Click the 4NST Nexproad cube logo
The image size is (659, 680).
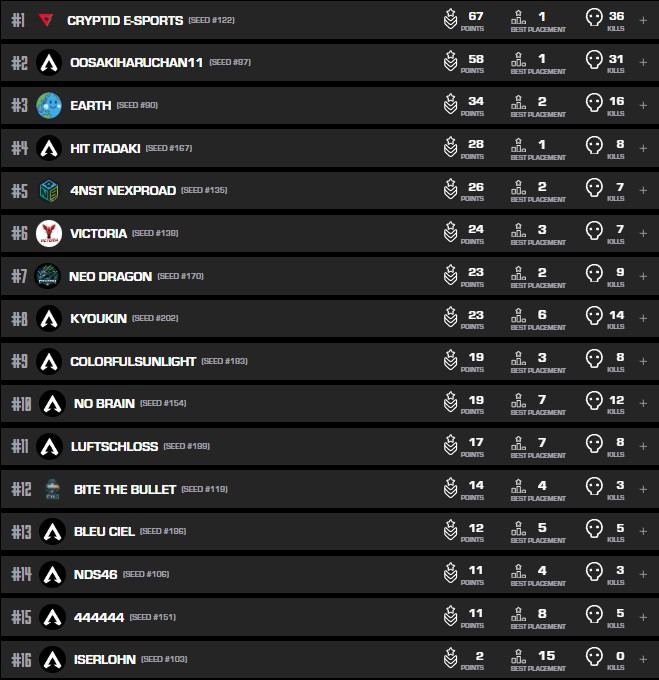[x=49, y=190]
